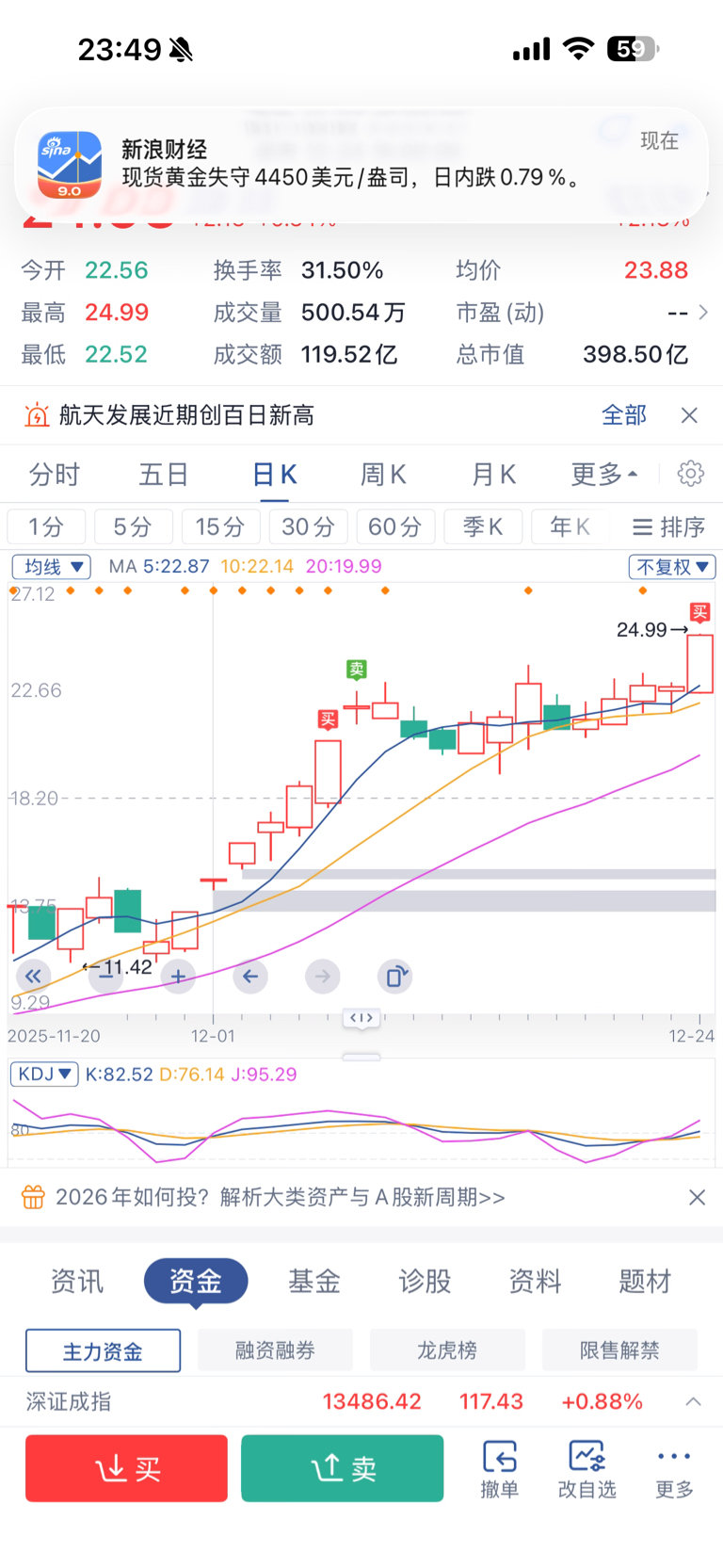The image size is (723, 1568).
Task: Tap the 改自选 watchlist icon
Action: pos(586,1467)
